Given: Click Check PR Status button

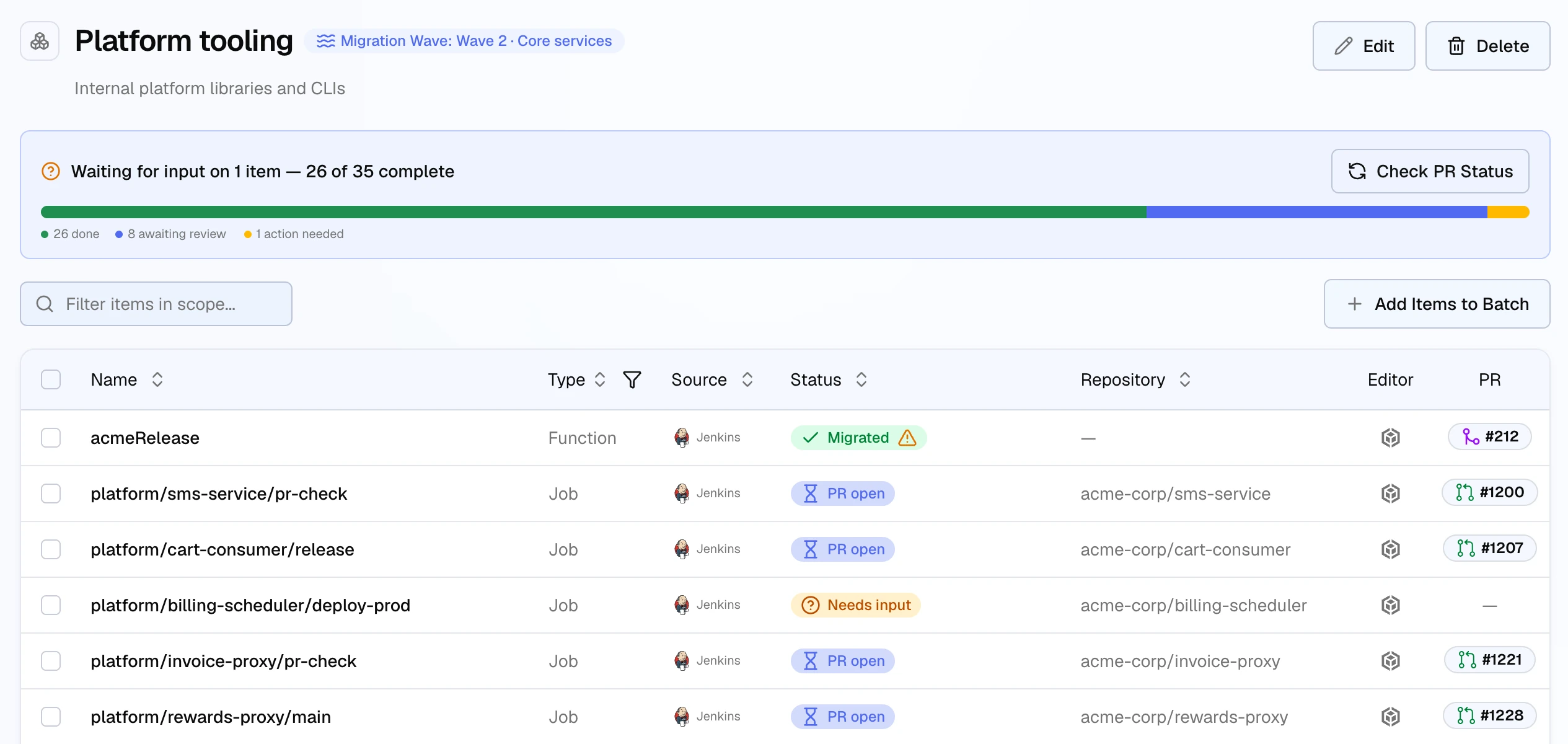Looking at the screenshot, I should point(1430,171).
